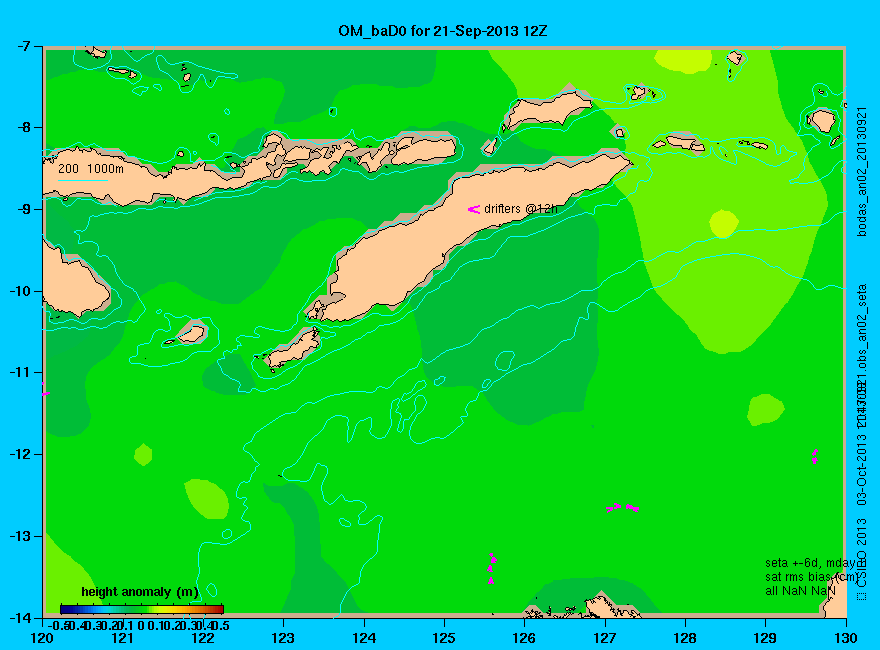Screen dimensions: 880x650
Task: Click the magenta drifter marker at the left map edge
Action: tap(45, 391)
